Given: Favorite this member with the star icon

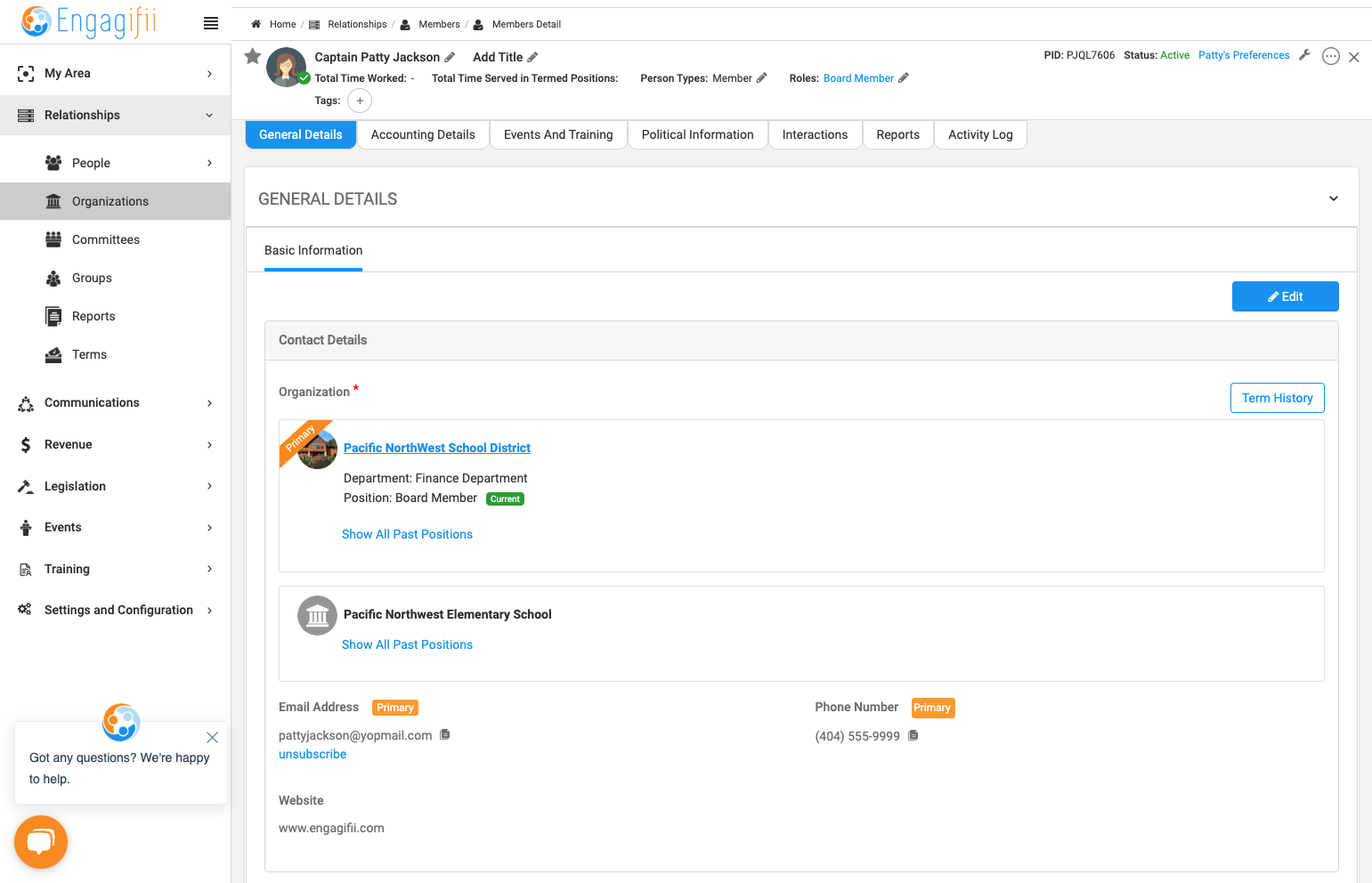Looking at the screenshot, I should tap(253, 56).
